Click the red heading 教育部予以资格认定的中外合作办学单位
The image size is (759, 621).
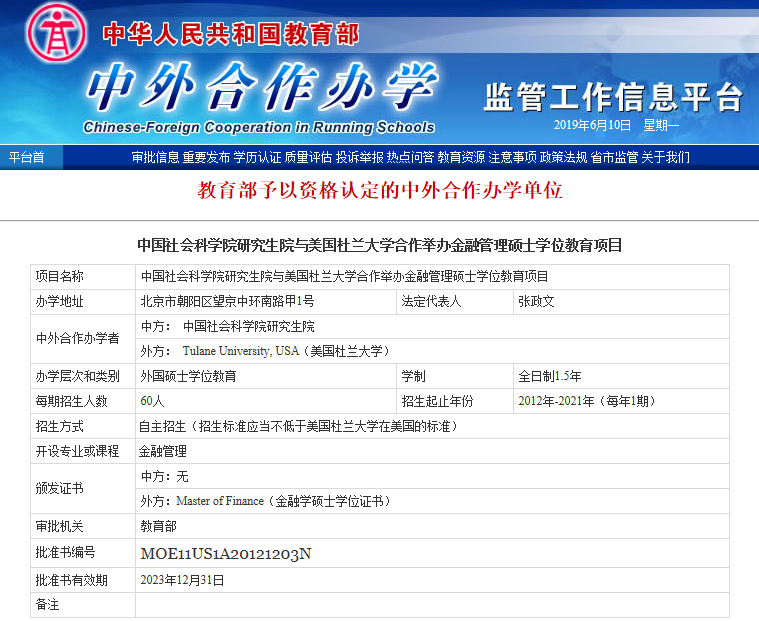tap(379, 190)
